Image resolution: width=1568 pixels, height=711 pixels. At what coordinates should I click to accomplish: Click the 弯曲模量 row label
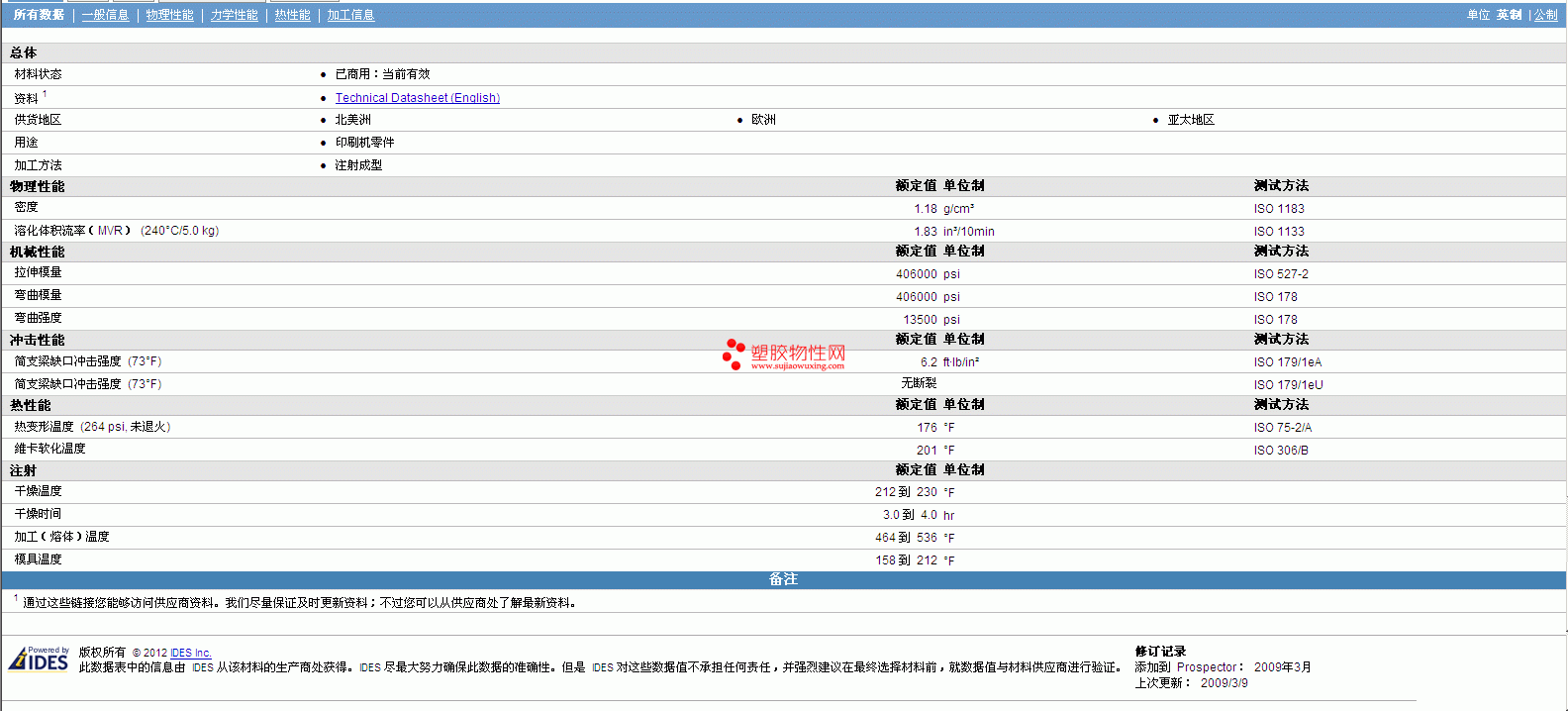(x=38, y=295)
